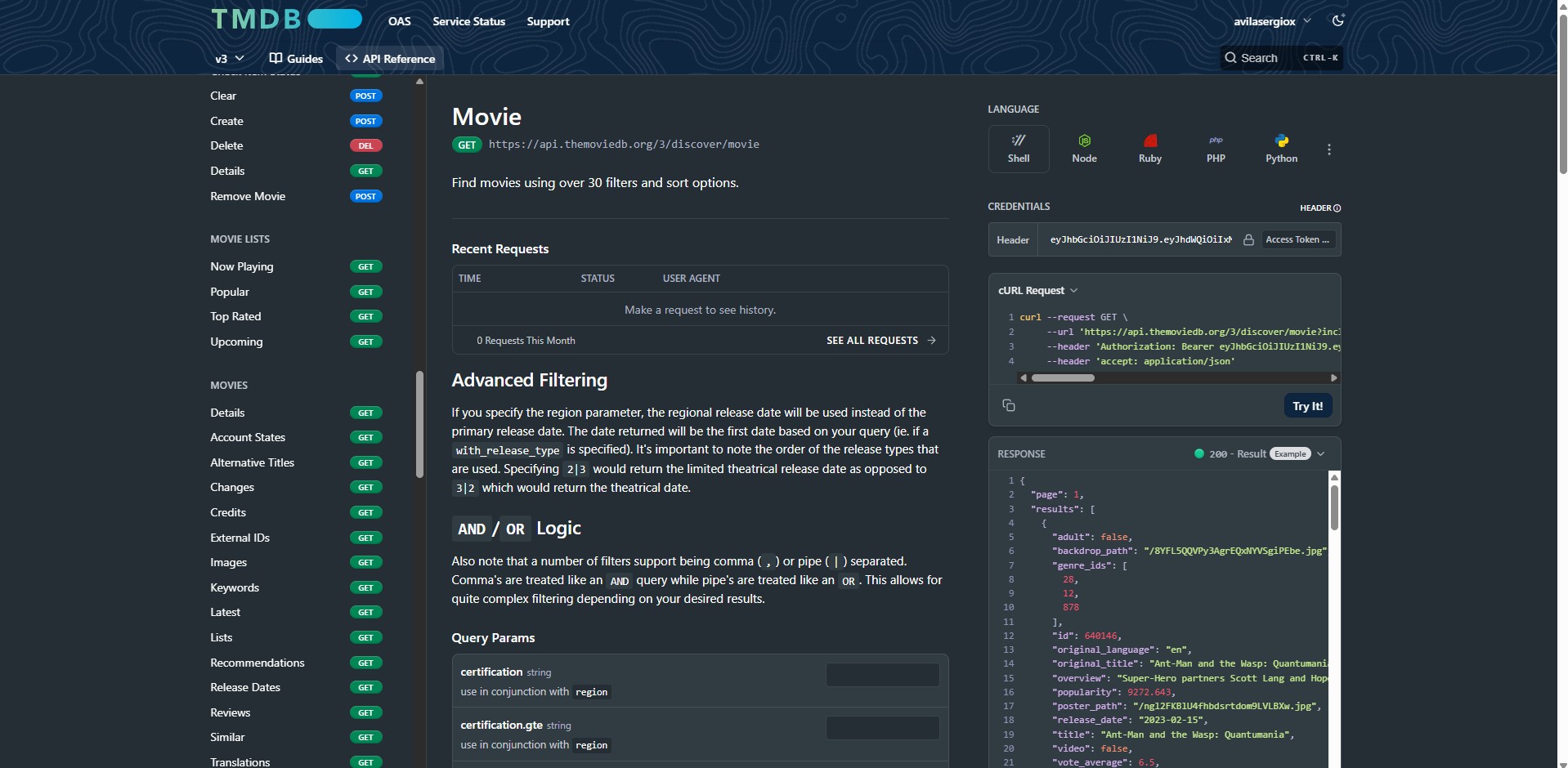Click the response panel vertical scrollbar

pos(1334,507)
